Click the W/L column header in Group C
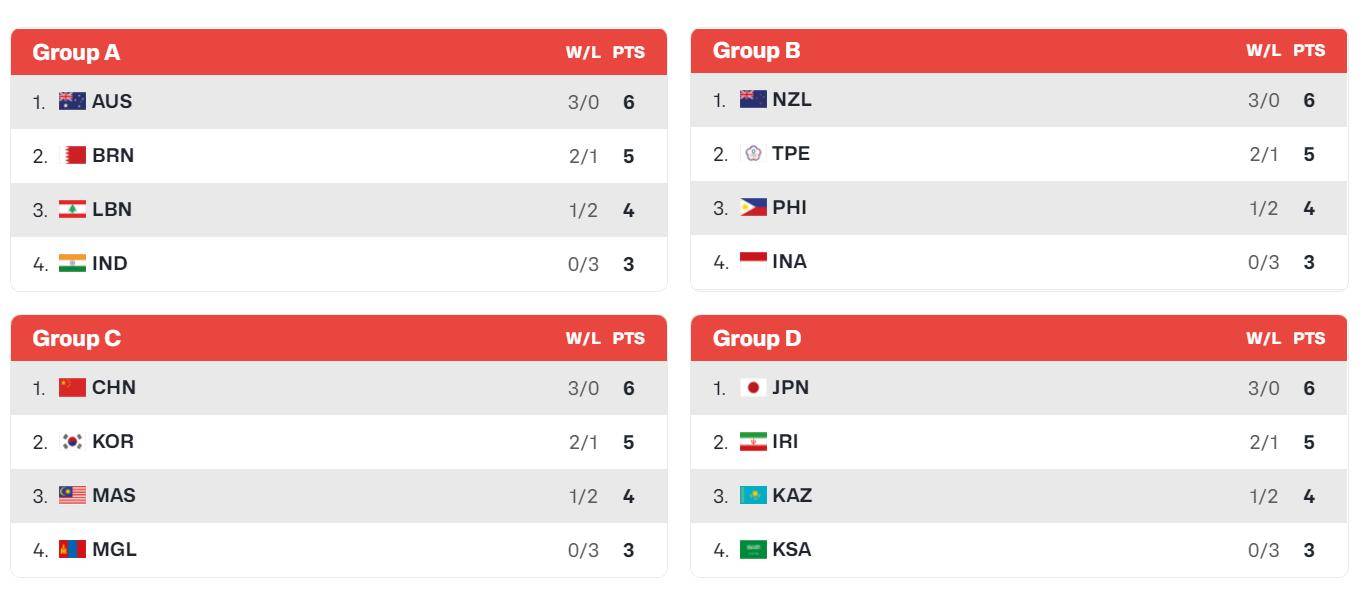Image resolution: width=1371 pixels, height=613 pixels. point(583,339)
